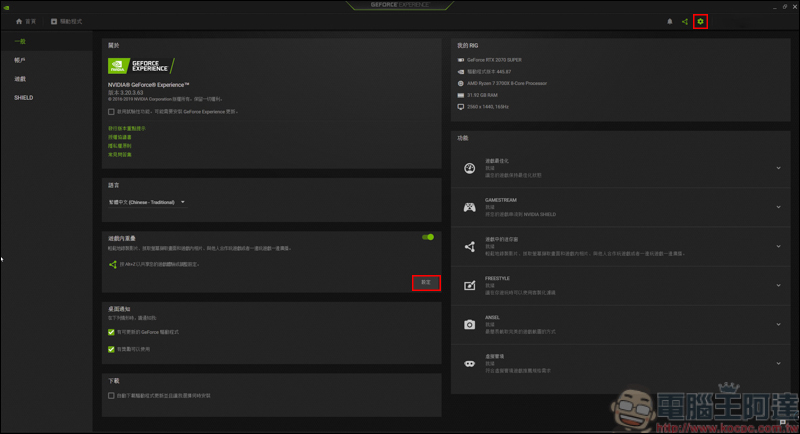Image resolution: width=800 pixels, height=434 pixels.
Task: Select General (一般) in sidebar
Action: [x=46, y=41]
